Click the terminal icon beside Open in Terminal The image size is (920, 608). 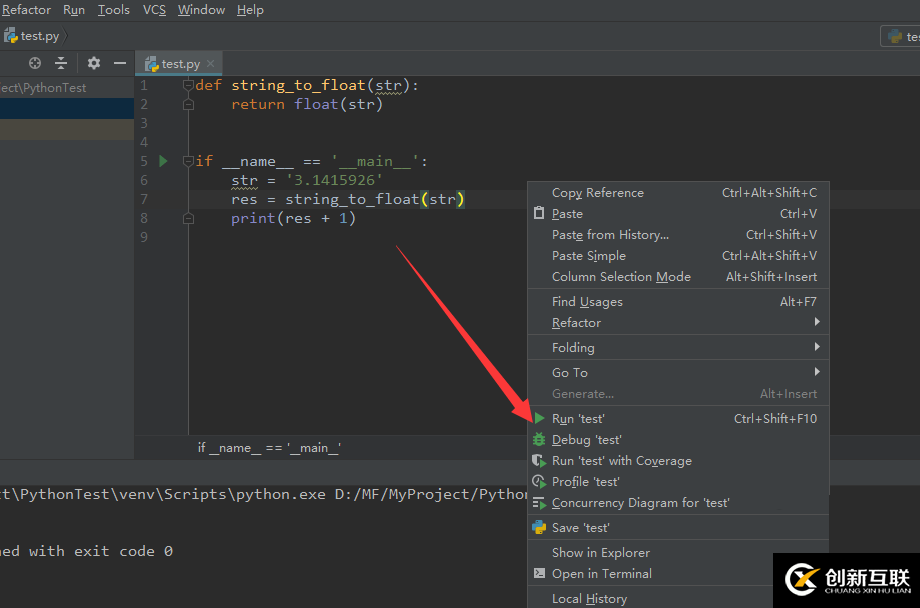pos(539,573)
